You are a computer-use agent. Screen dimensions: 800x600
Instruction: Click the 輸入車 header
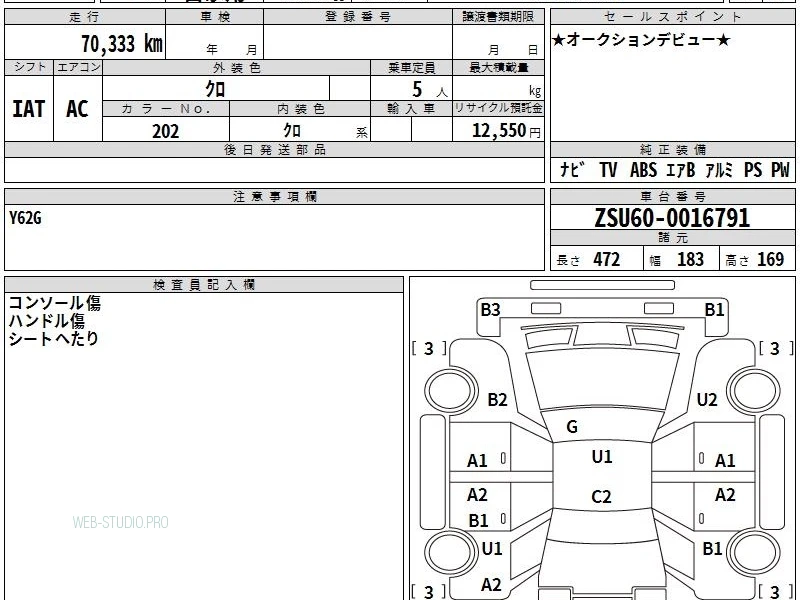click(411, 109)
